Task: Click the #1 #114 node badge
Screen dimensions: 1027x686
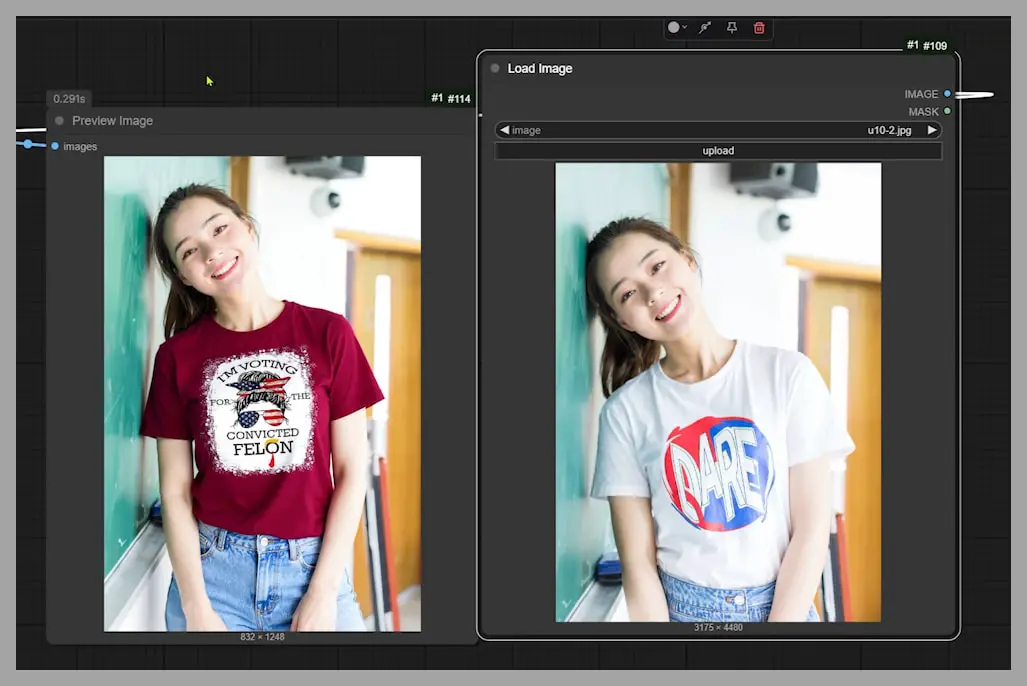Action: click(x=451, y=98)
